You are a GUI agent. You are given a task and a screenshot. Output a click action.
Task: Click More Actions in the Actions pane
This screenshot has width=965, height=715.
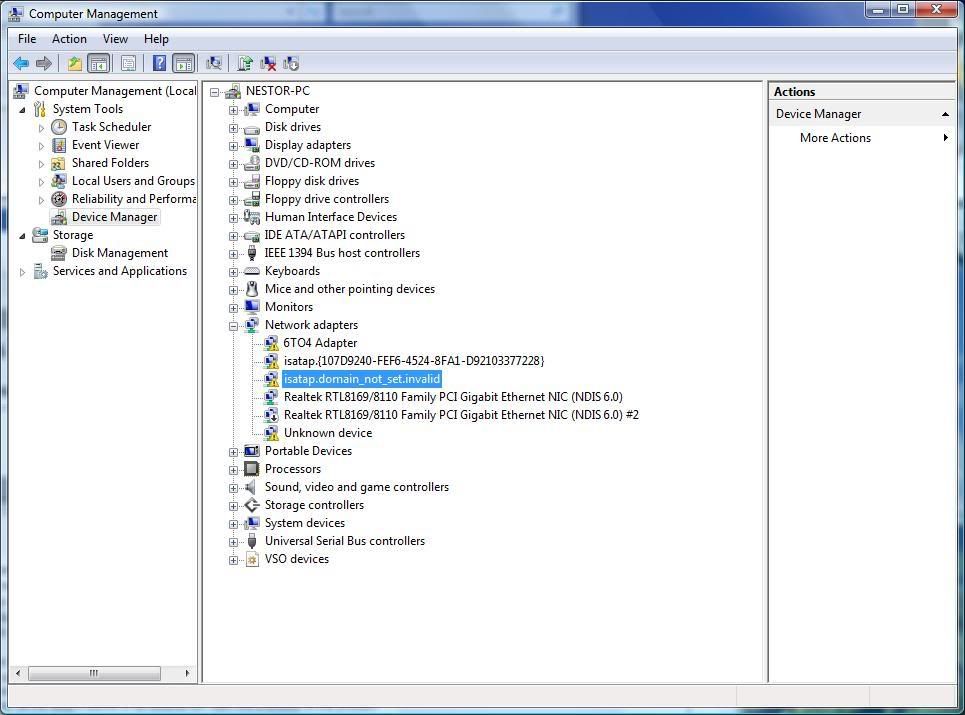click(x=835, y=138)
